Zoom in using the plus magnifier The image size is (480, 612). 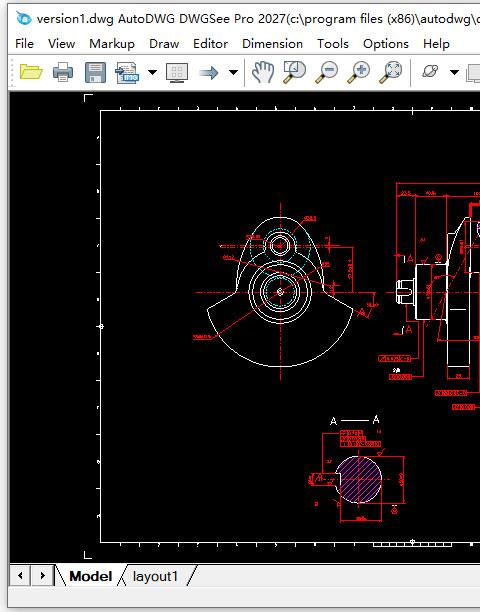coord(358,73)
